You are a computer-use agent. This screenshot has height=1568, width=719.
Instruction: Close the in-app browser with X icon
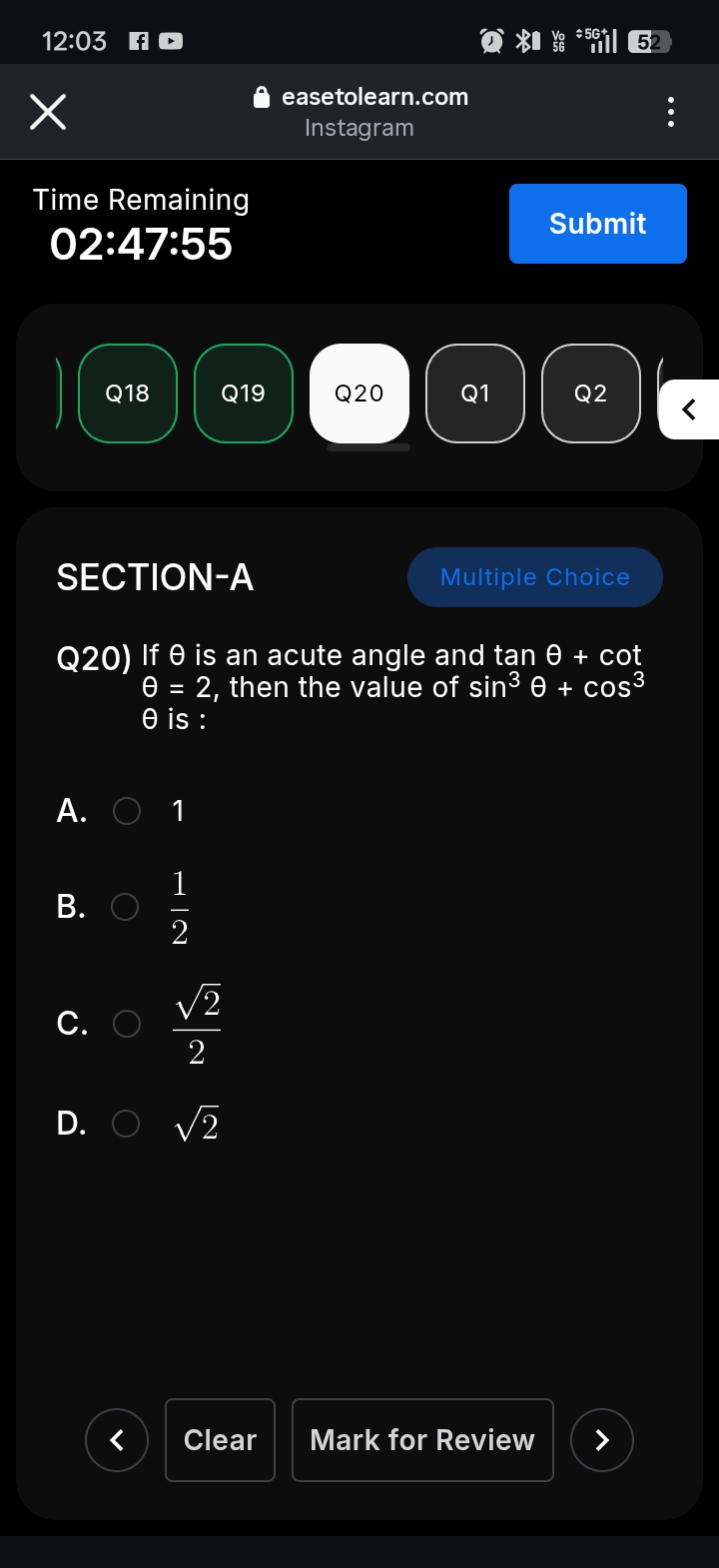coord(48,112)
